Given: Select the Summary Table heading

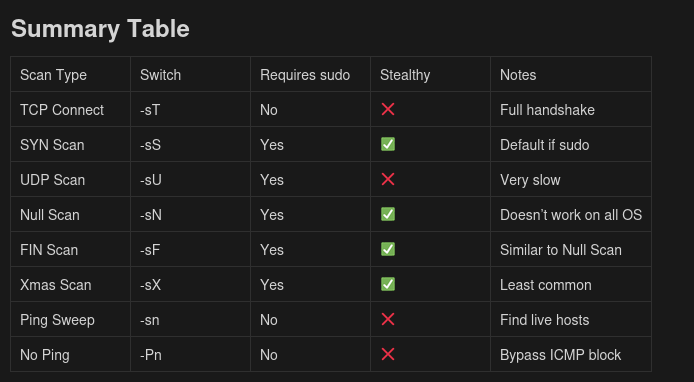Looking at the screenshot, I should 100,29.
